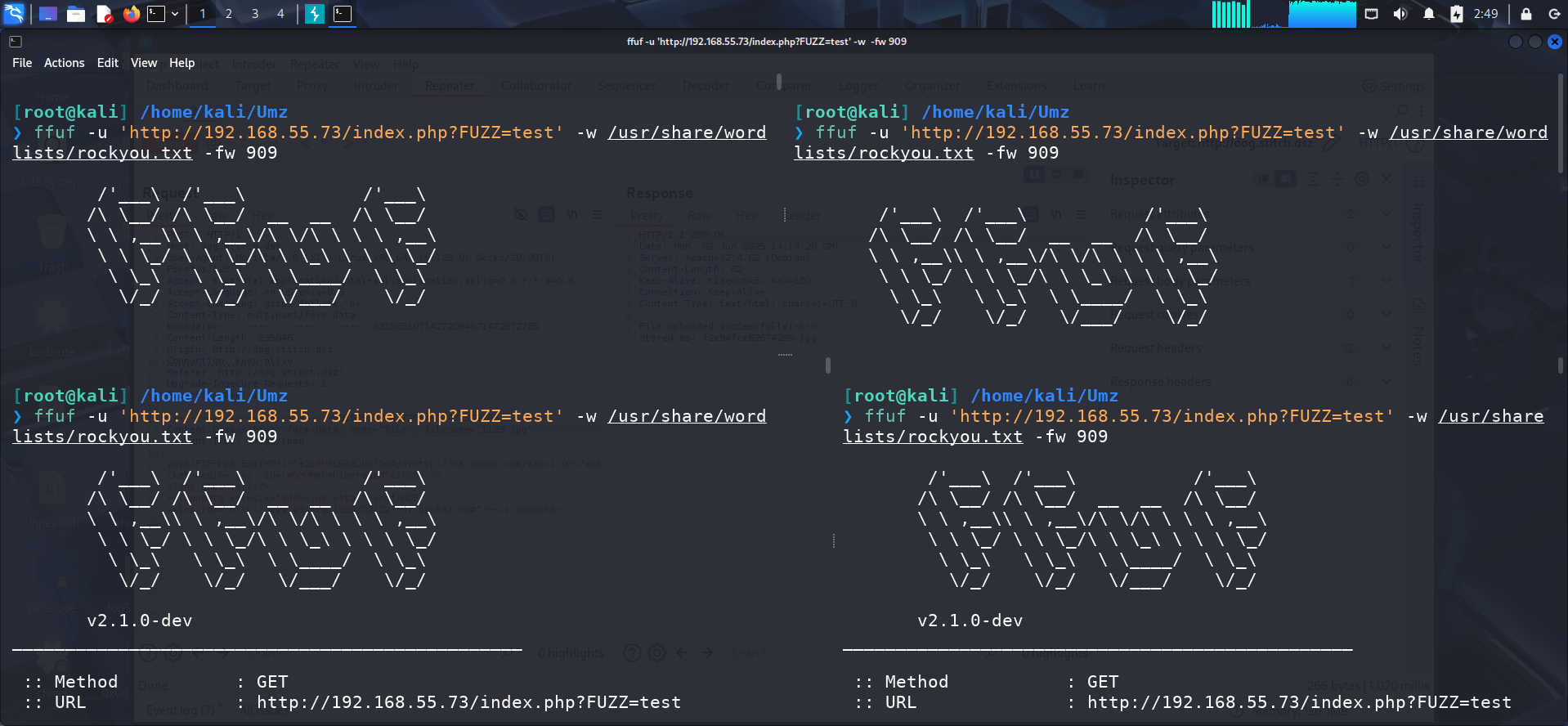
Task: Open the View menu
Action: click(144, 63)
